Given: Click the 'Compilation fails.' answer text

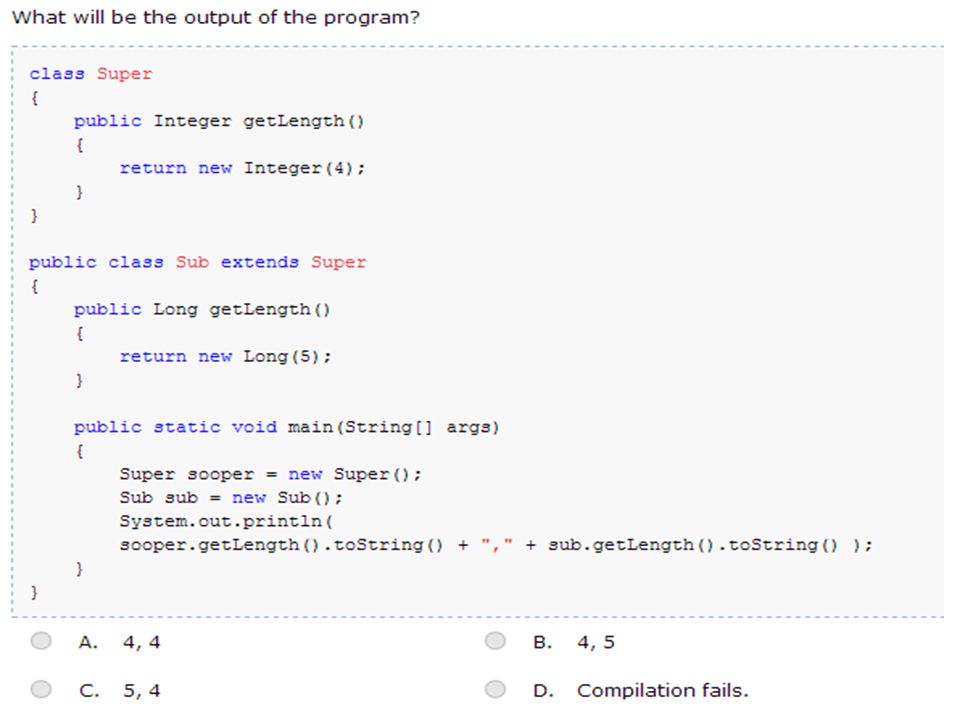Looking at the screenshot, I should 662,691.
